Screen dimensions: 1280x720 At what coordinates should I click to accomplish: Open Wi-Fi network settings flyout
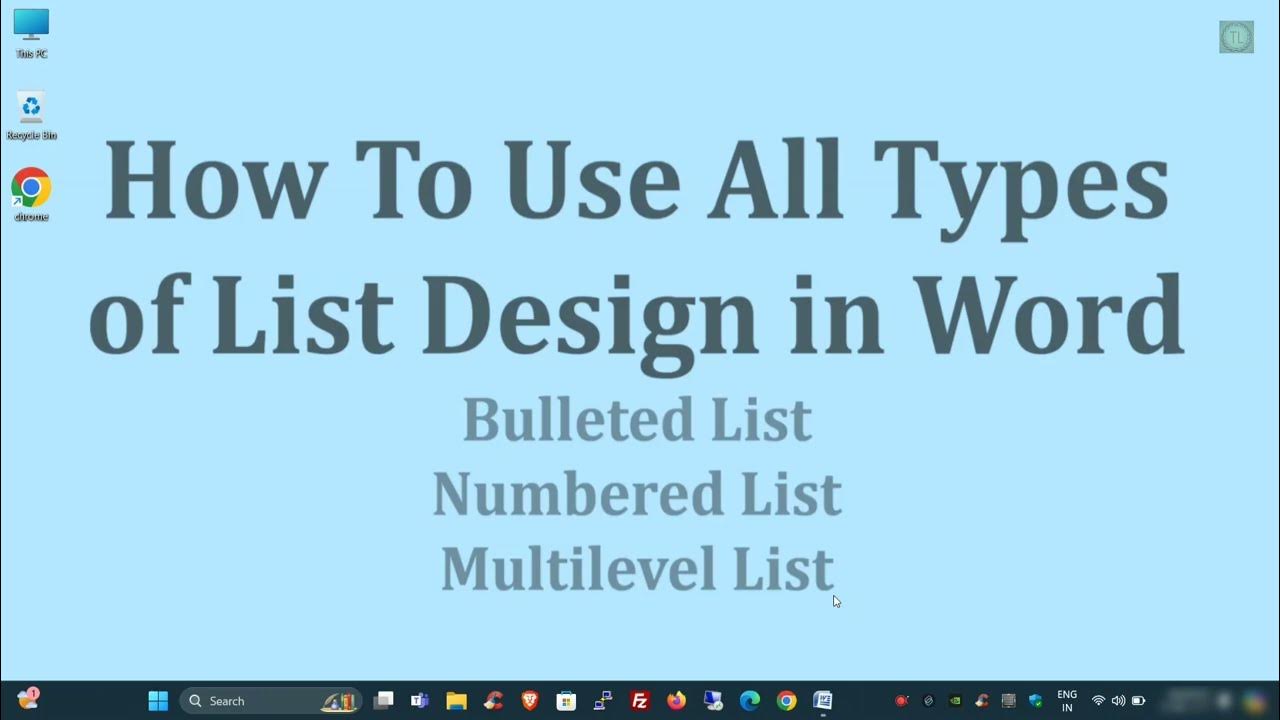tap(1098, 701)
